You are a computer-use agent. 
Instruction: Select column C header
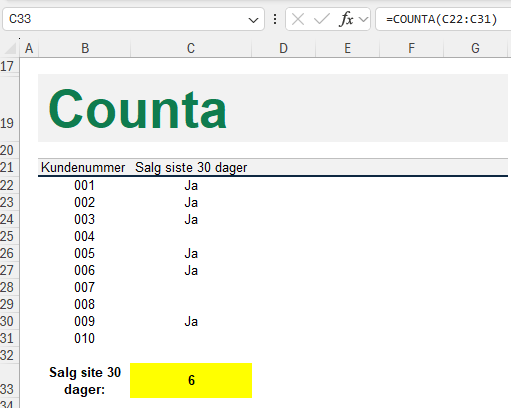point(191,49)
